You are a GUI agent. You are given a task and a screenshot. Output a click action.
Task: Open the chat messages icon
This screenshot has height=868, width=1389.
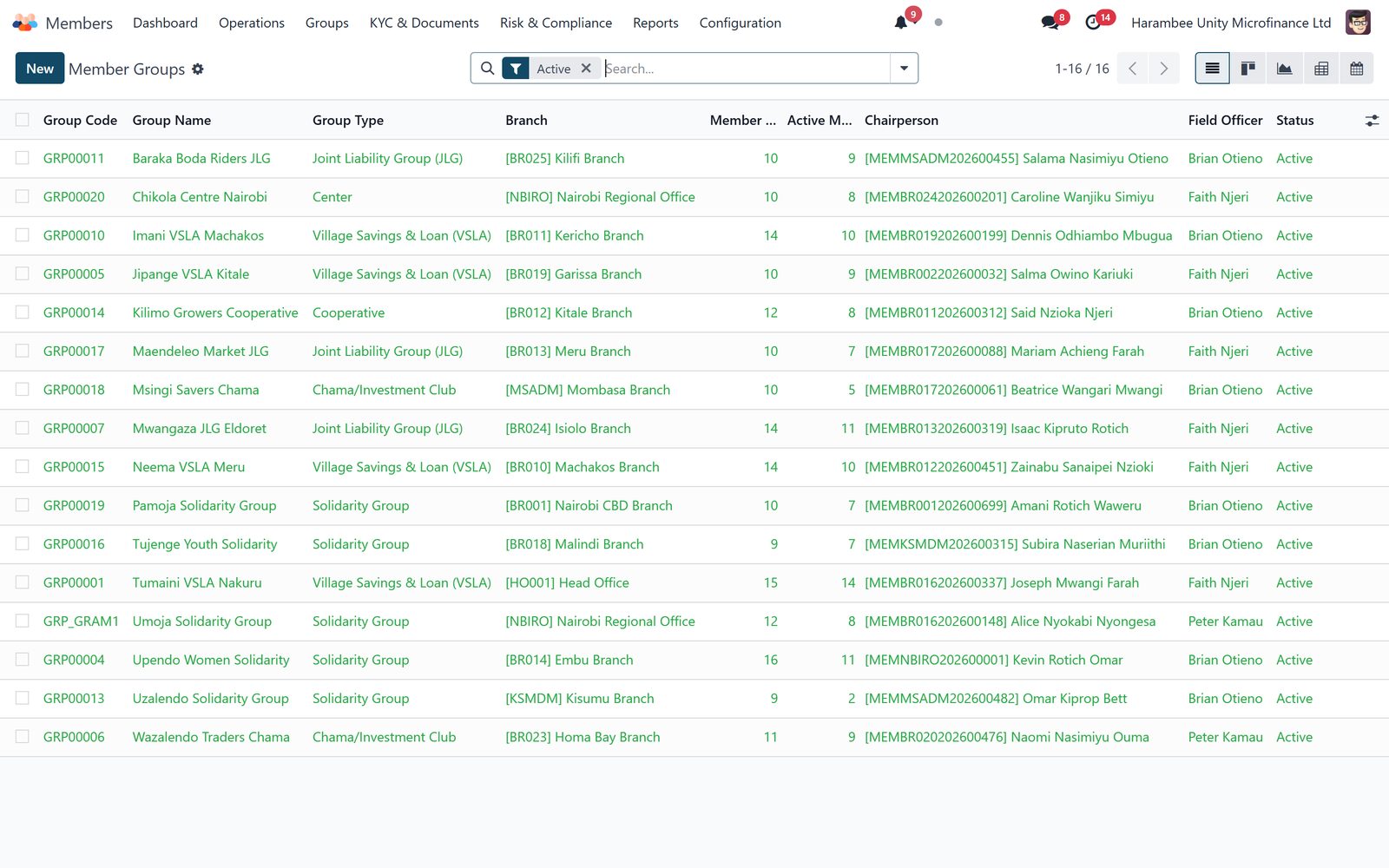[1050, 23]
